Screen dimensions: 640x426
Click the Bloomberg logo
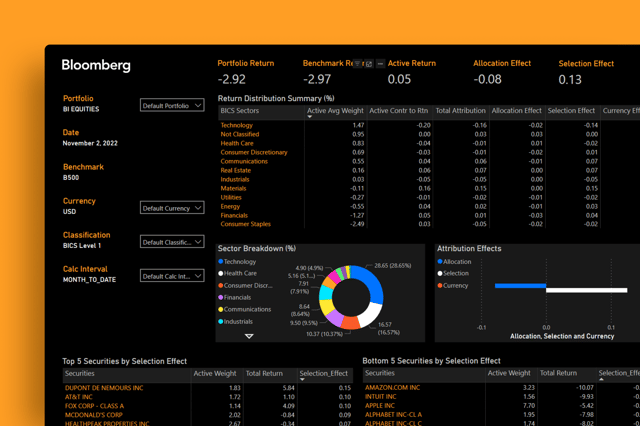96,65
